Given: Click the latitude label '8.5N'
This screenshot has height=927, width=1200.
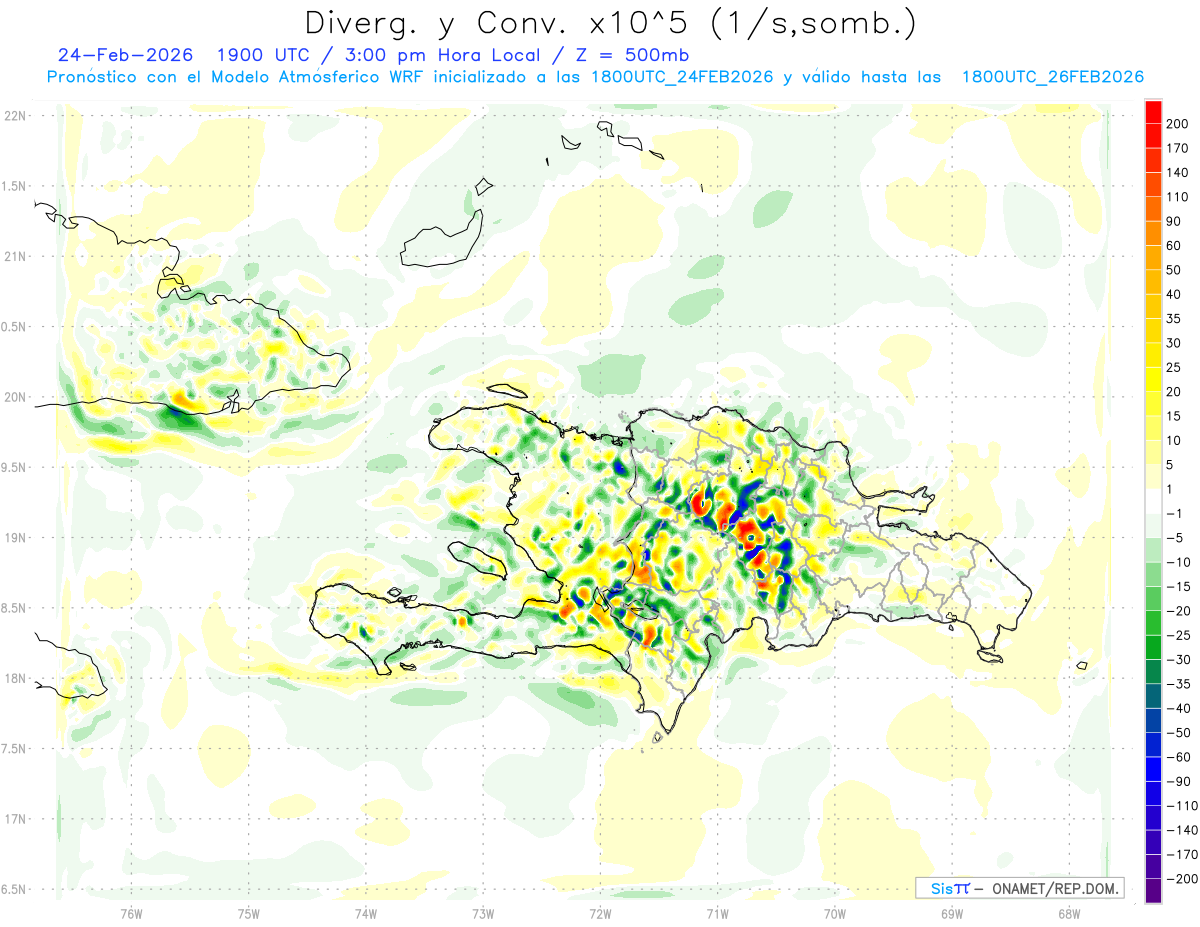Looking at the screenshot, I should (x=14, y=608).
